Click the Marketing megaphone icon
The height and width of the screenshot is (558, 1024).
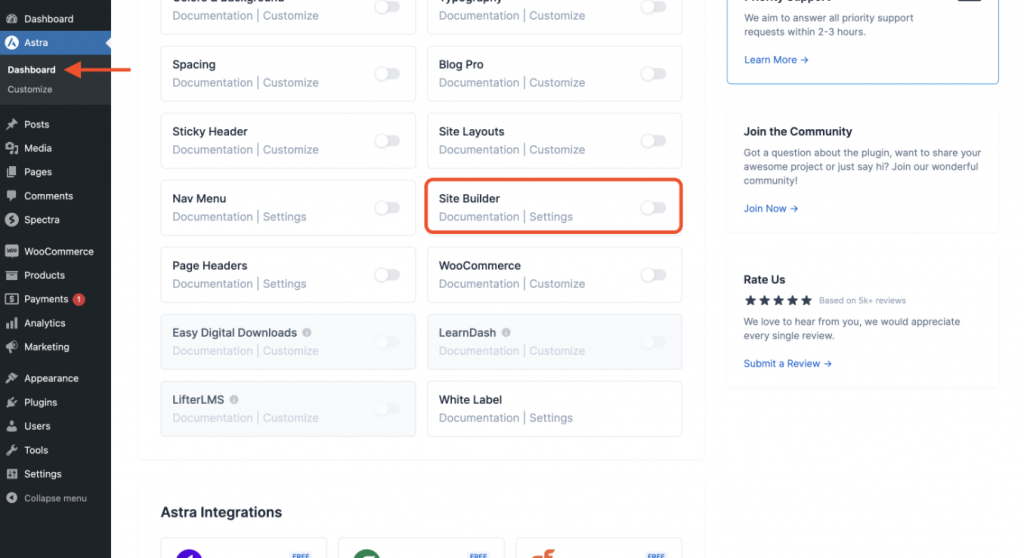(12, 347)
